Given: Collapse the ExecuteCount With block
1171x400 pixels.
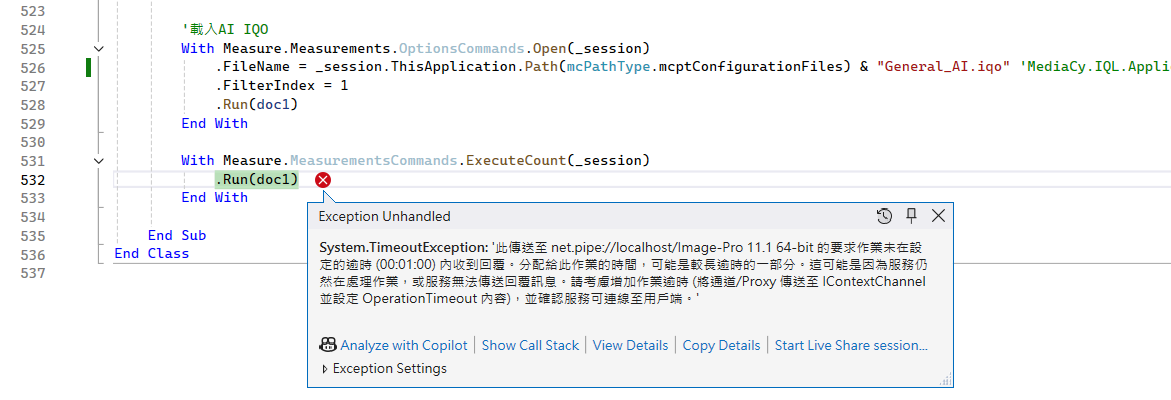Looking at the screenshot, I should (x=99, y=161).
